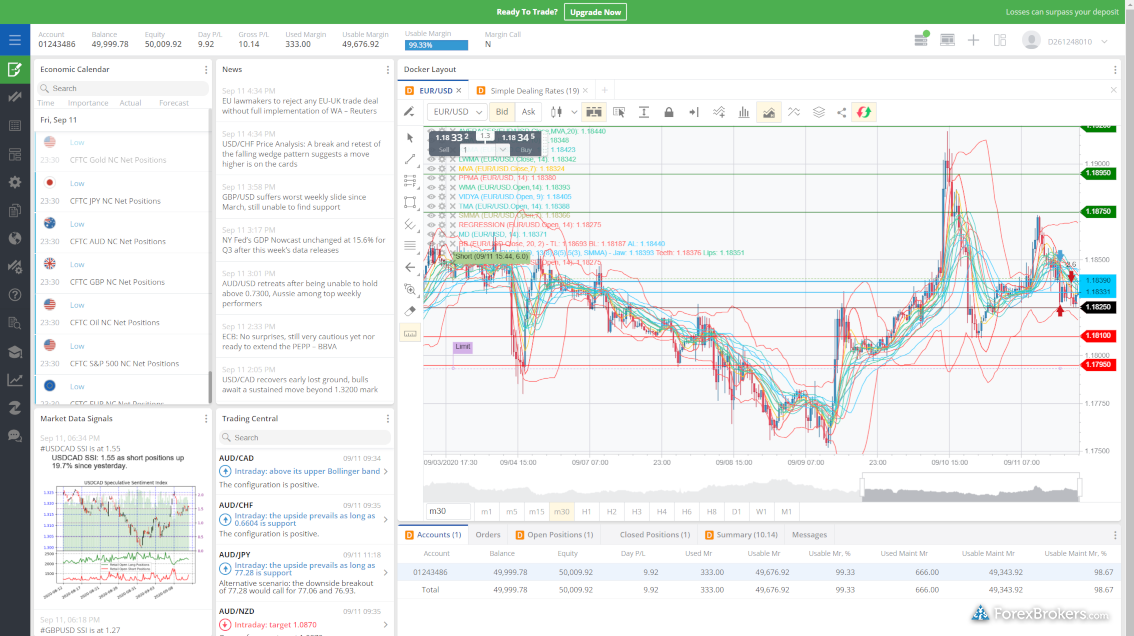The height and width of the screenshot is (636, 1134).
Task: Select the H1 timeframe
Action: point(587,512)
